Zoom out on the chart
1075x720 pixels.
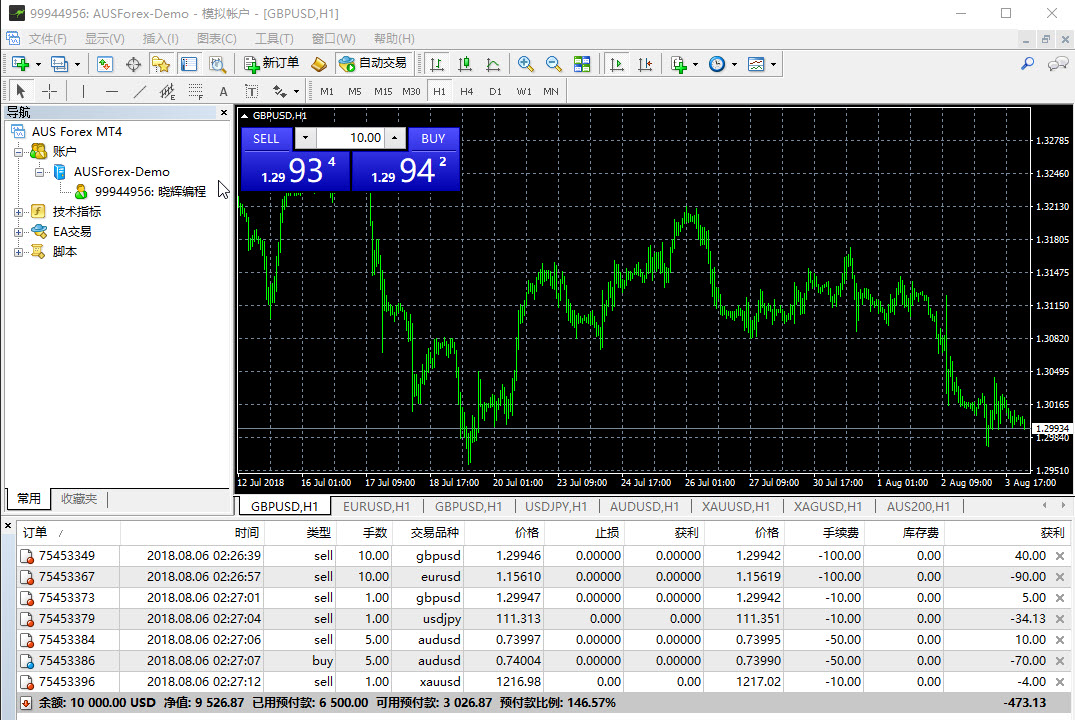point(553,64)
